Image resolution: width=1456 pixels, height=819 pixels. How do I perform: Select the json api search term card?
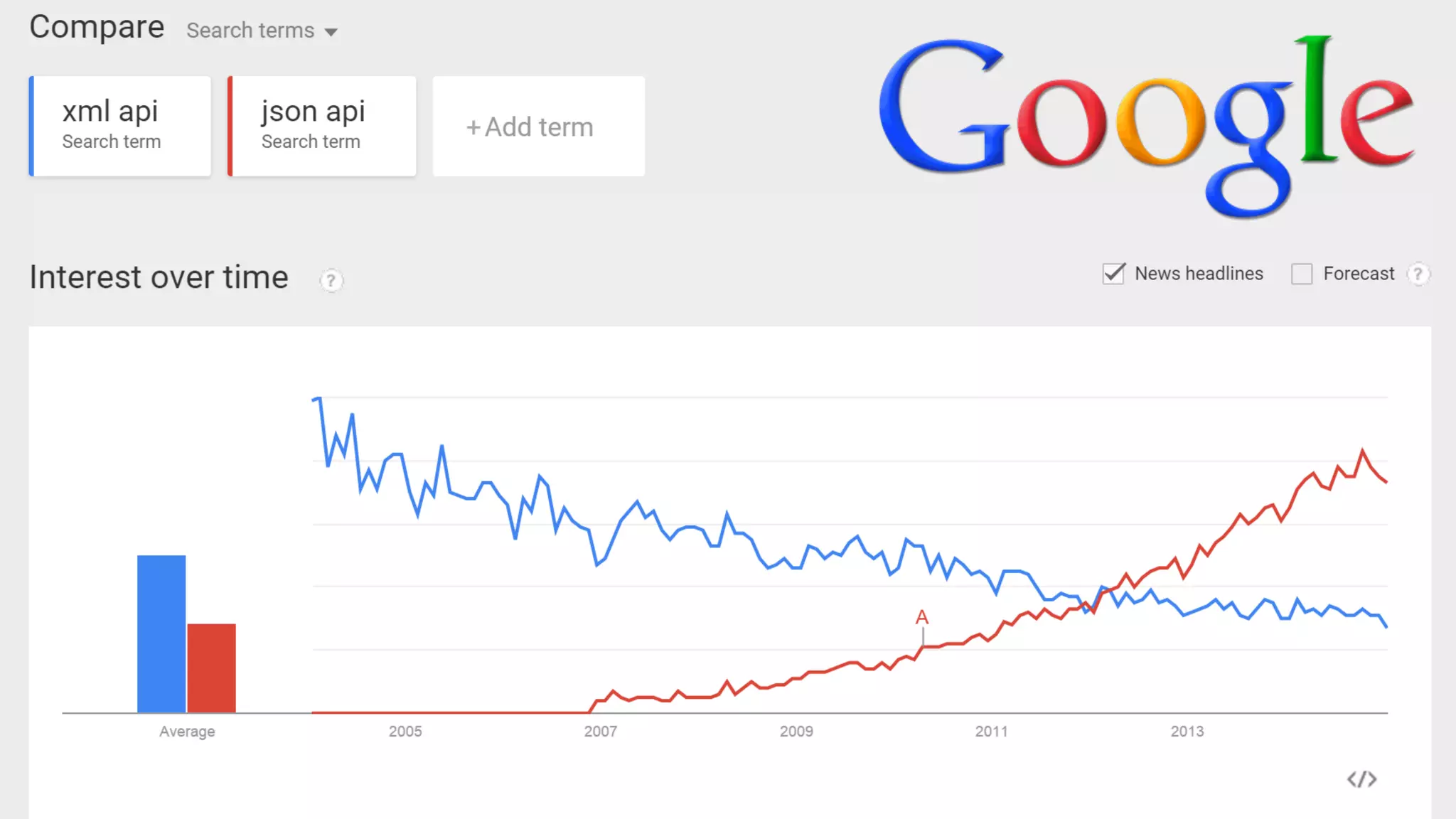click(322, 126)
